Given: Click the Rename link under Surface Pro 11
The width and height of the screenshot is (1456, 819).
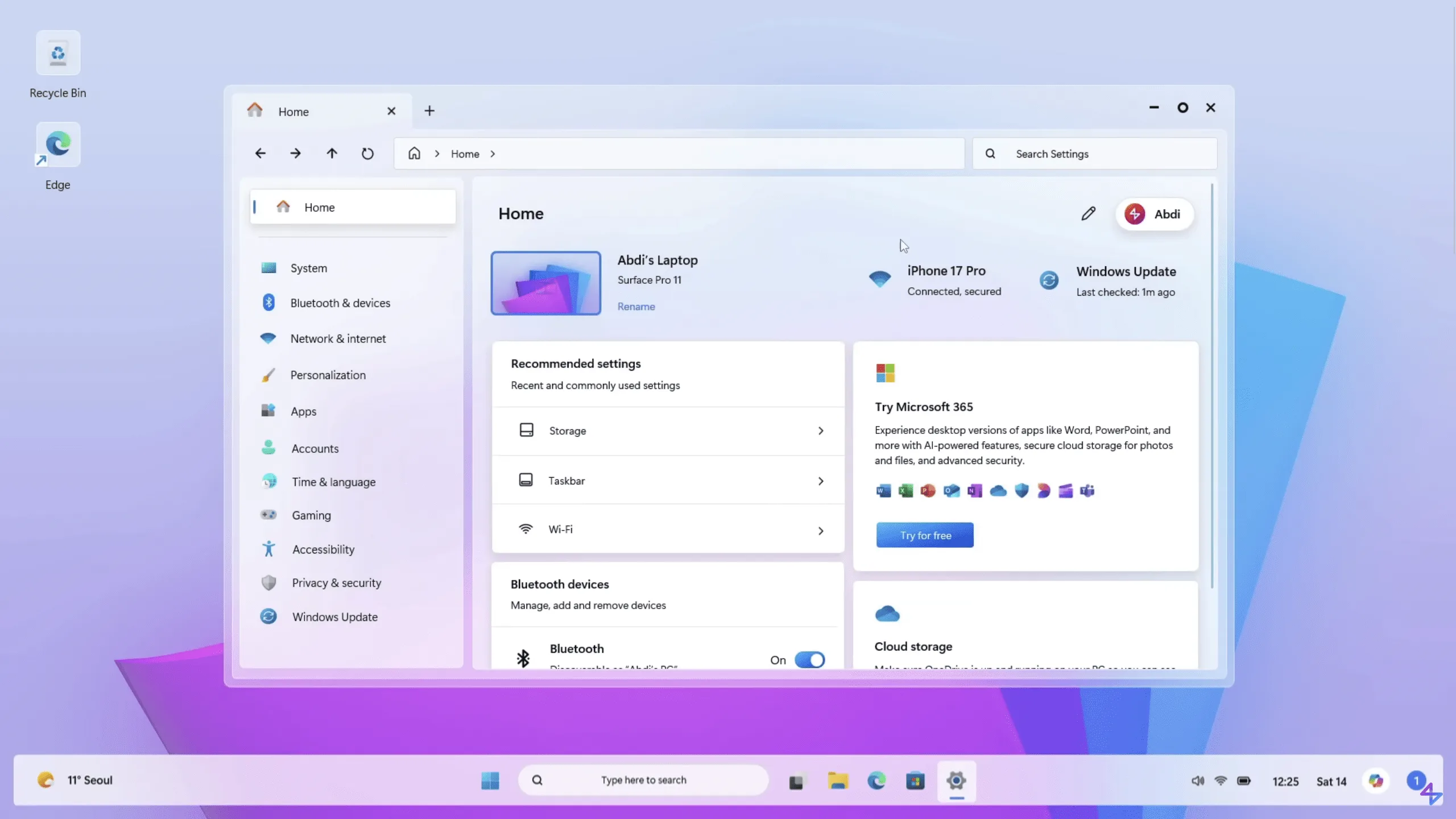Looking at the screenshot, I should coord(636,307).
